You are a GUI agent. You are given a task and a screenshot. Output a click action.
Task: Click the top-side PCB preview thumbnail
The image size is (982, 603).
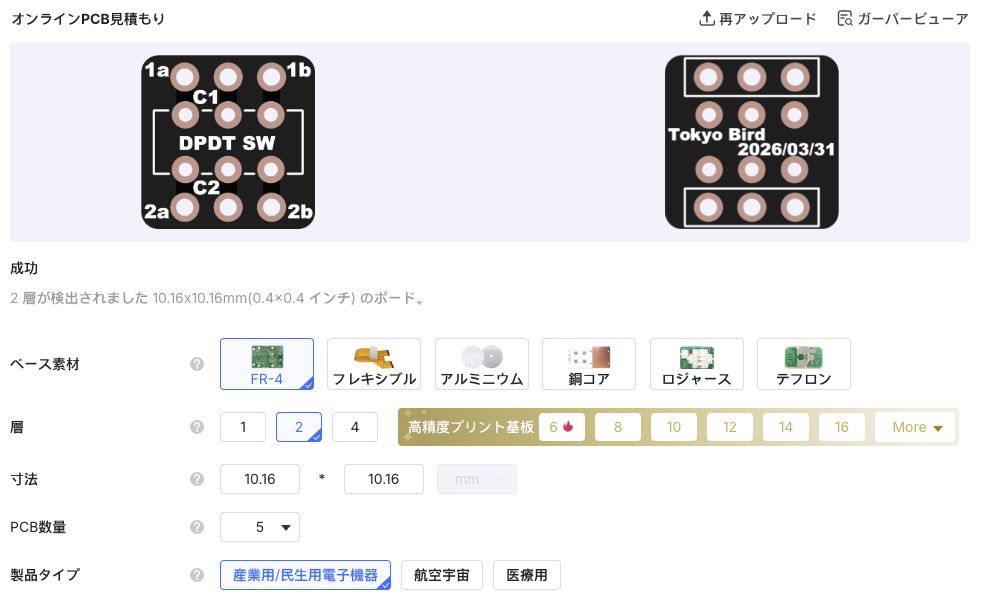[x=228, y=142]
